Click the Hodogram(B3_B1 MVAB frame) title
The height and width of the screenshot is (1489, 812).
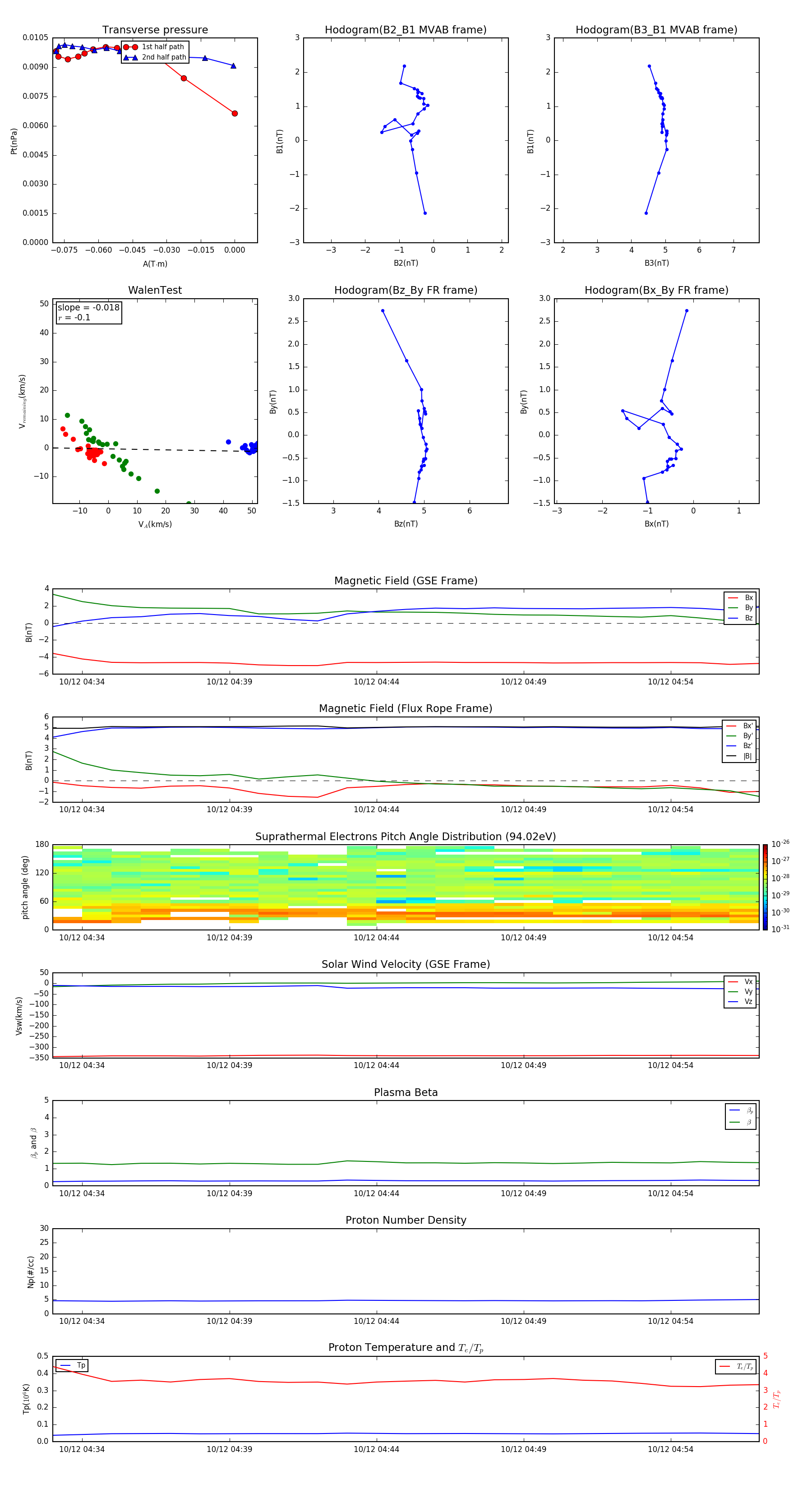(x=656, y=30)
